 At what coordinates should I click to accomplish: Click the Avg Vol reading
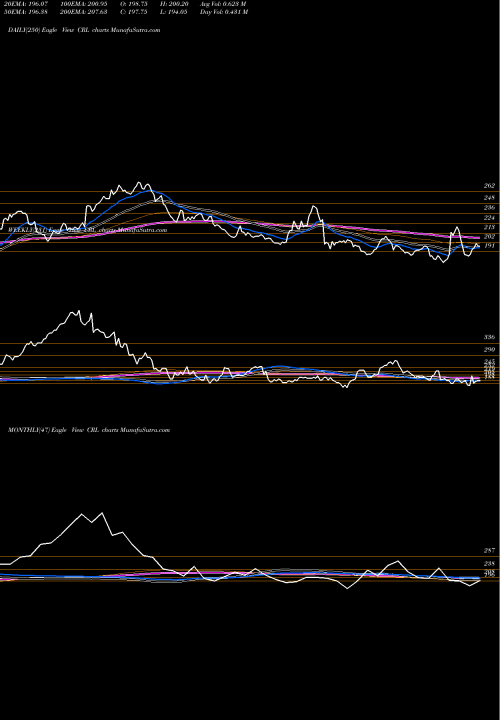[x=224, y=4]
